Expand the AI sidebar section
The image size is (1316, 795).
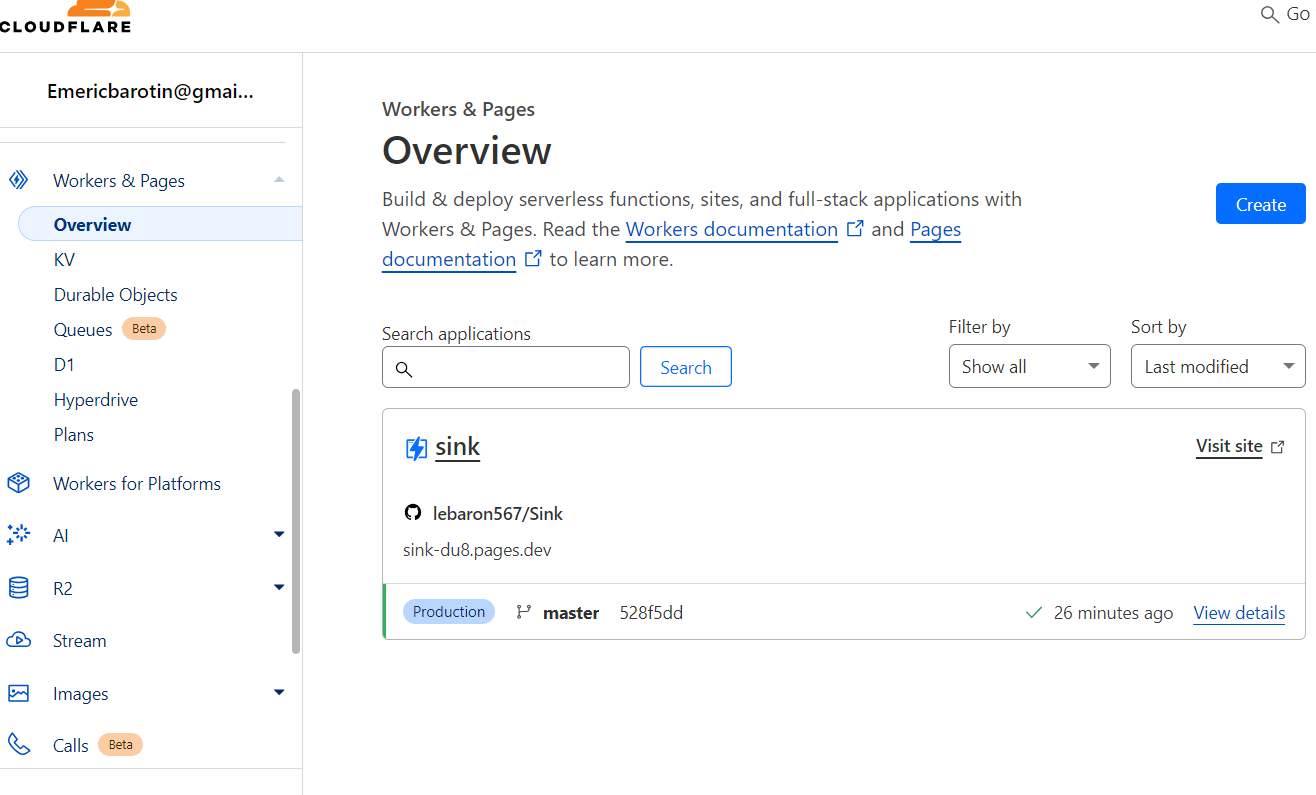click(279, 534)
